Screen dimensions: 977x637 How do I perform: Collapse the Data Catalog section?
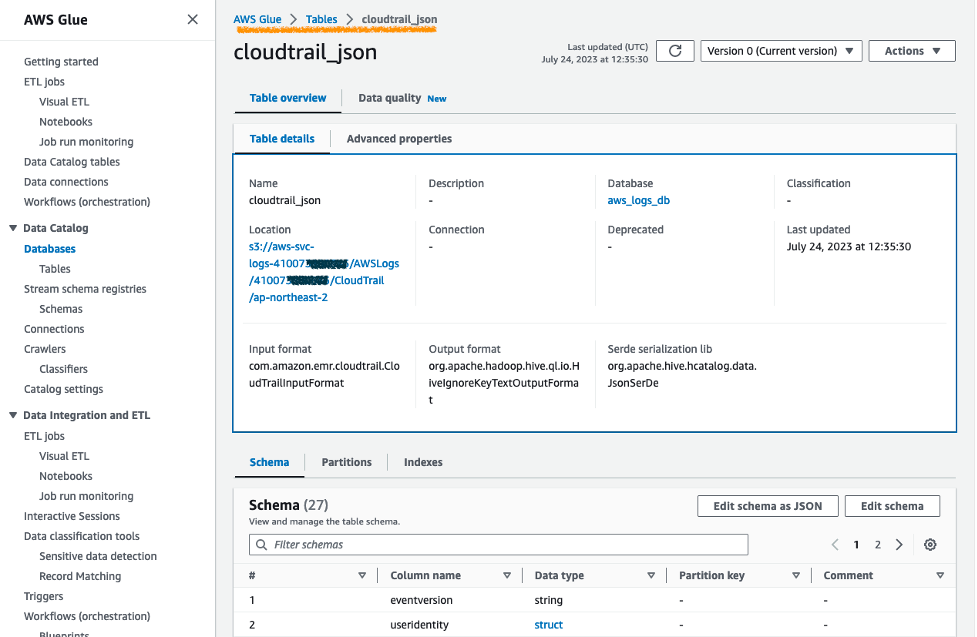12,228
